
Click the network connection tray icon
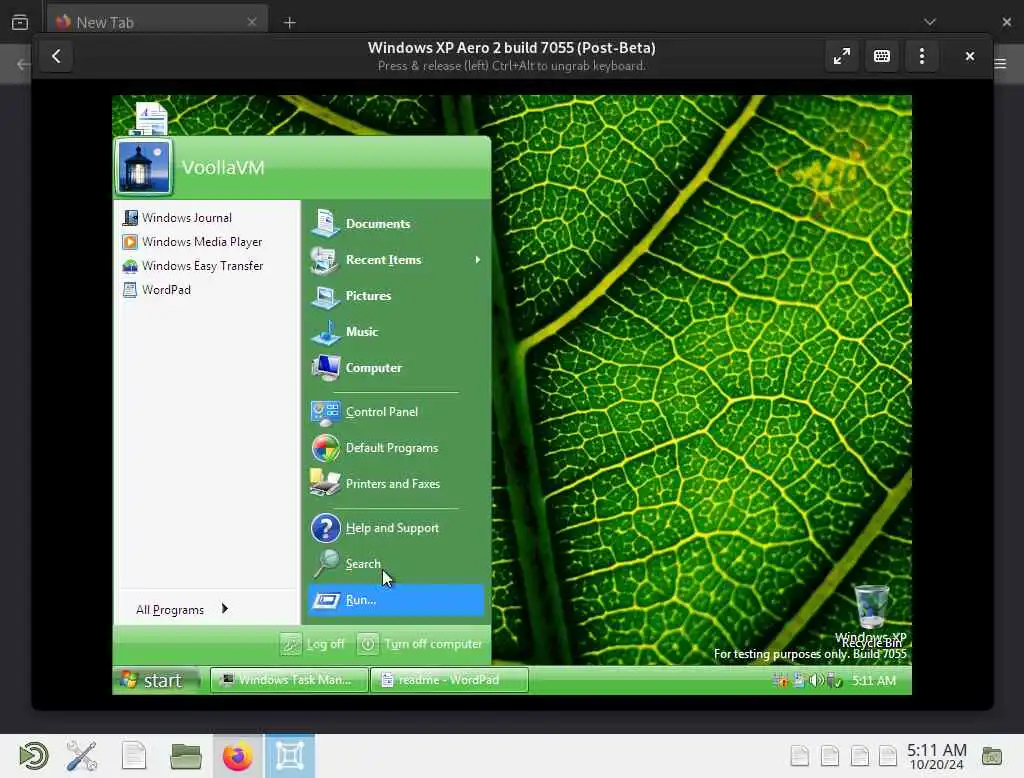pos(799,681)
